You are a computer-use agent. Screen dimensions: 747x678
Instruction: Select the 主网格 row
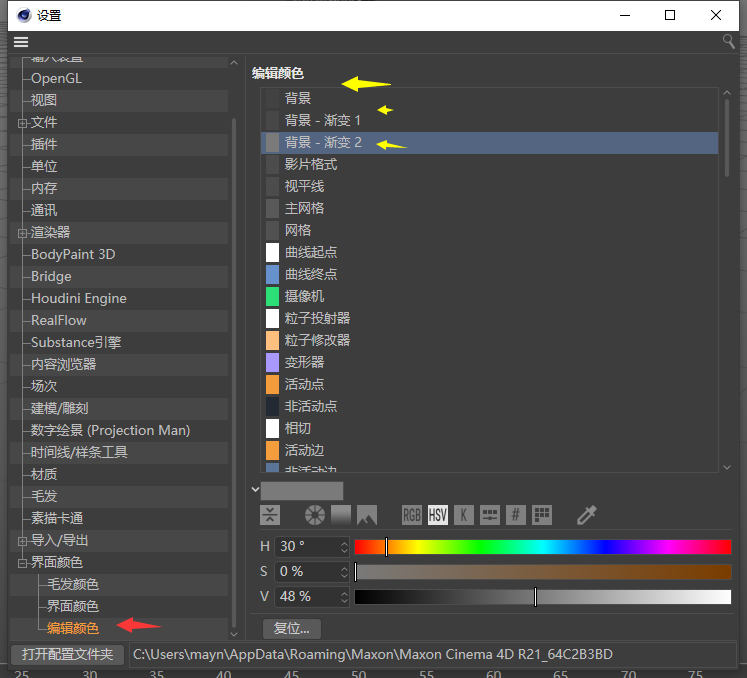tap(489, 208)
